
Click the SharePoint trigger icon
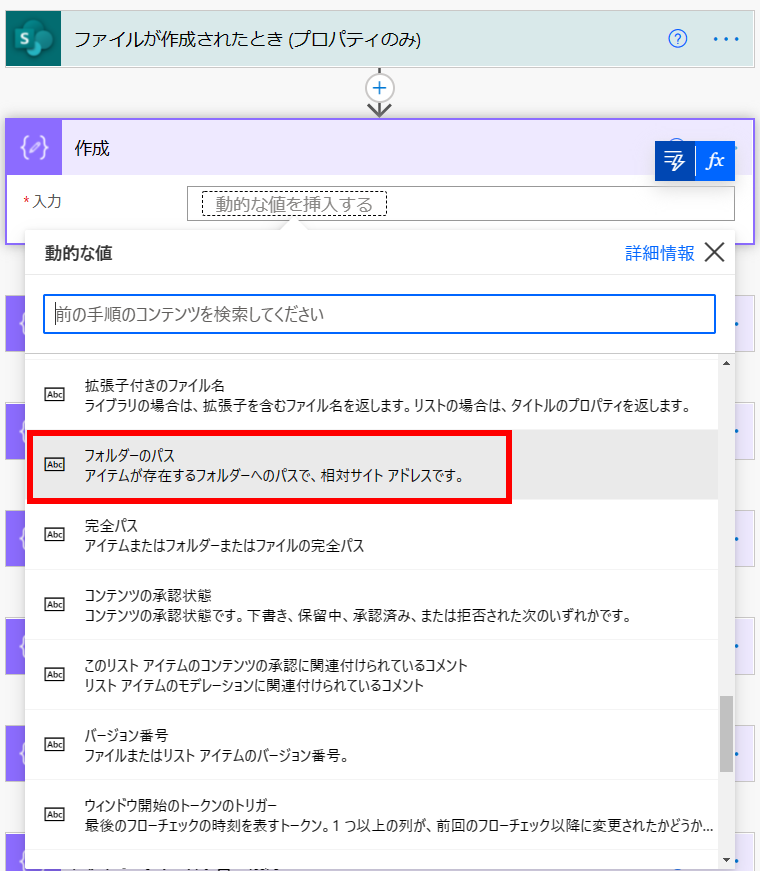tap(33, 39)
